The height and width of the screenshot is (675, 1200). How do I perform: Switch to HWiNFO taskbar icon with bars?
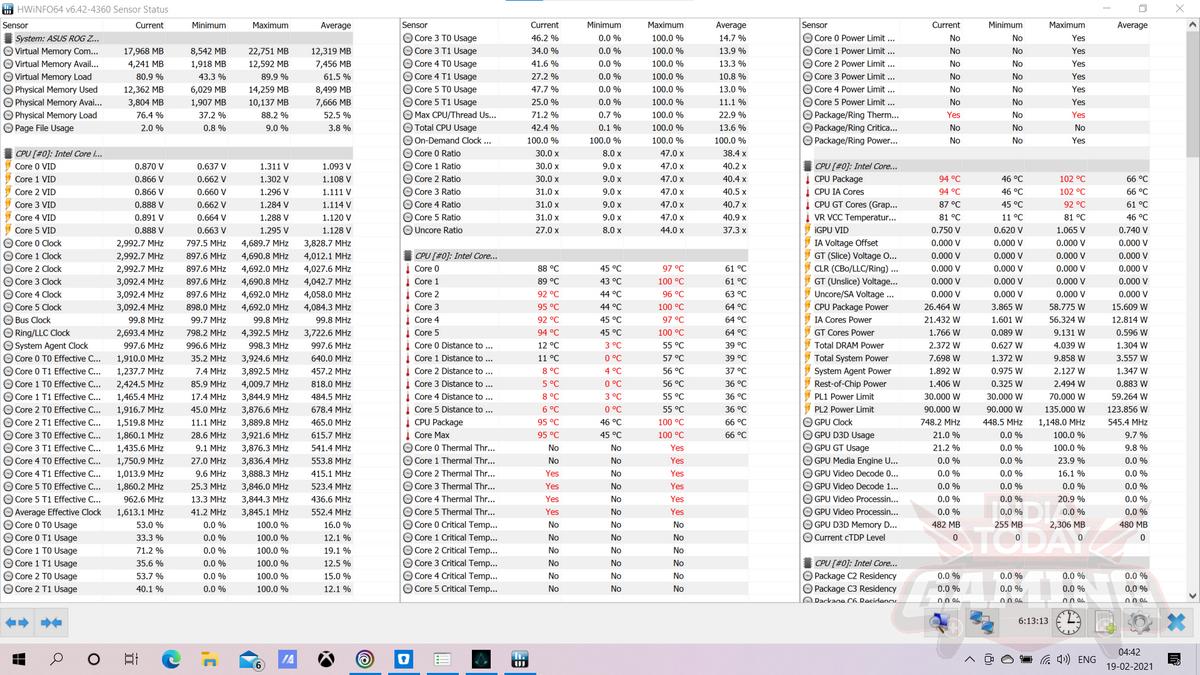pos(520,660)
